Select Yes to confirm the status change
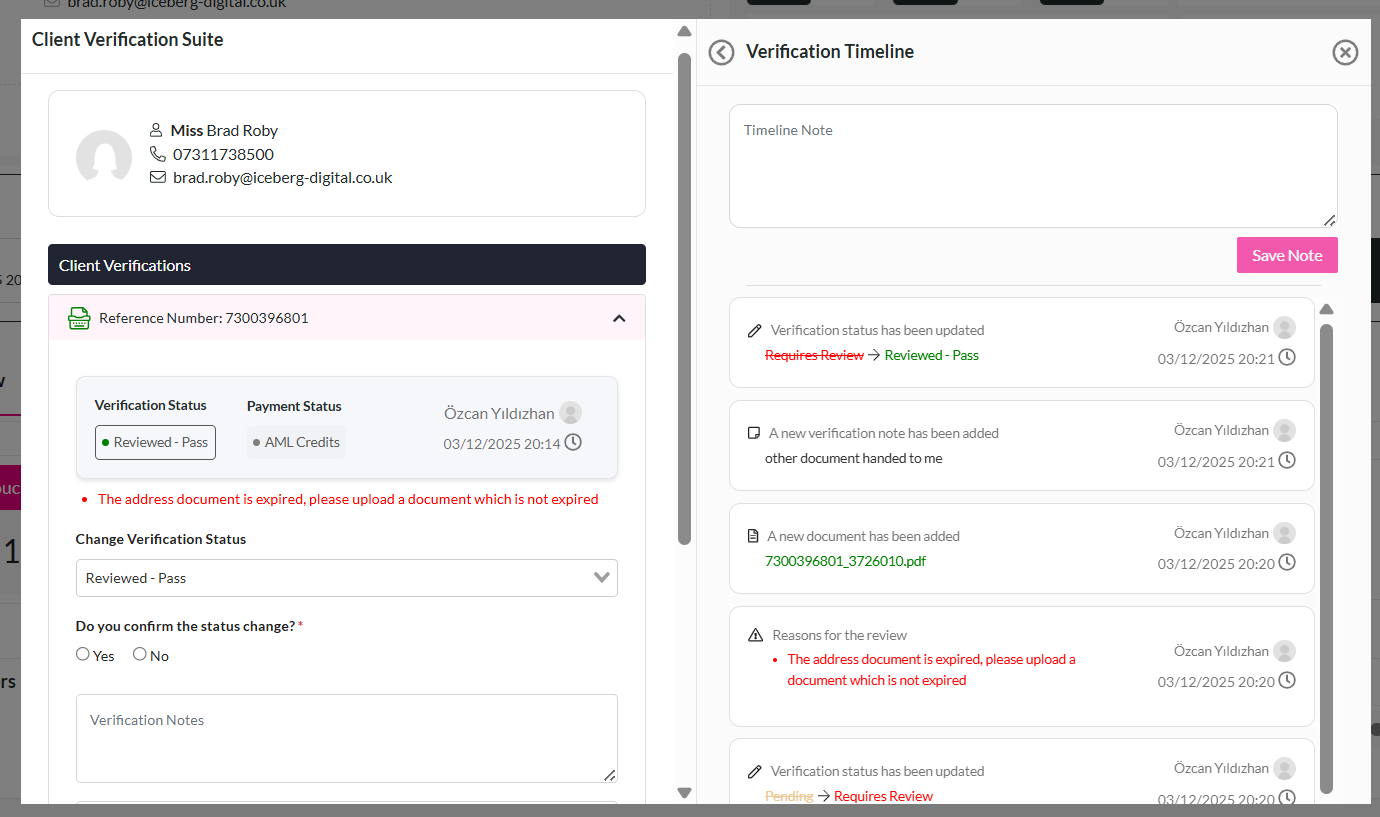 coord(83,655)
